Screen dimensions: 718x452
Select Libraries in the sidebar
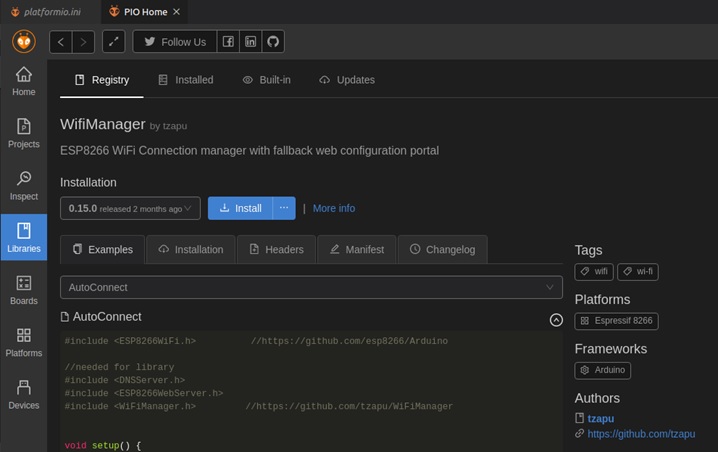[x=24, y=237]
